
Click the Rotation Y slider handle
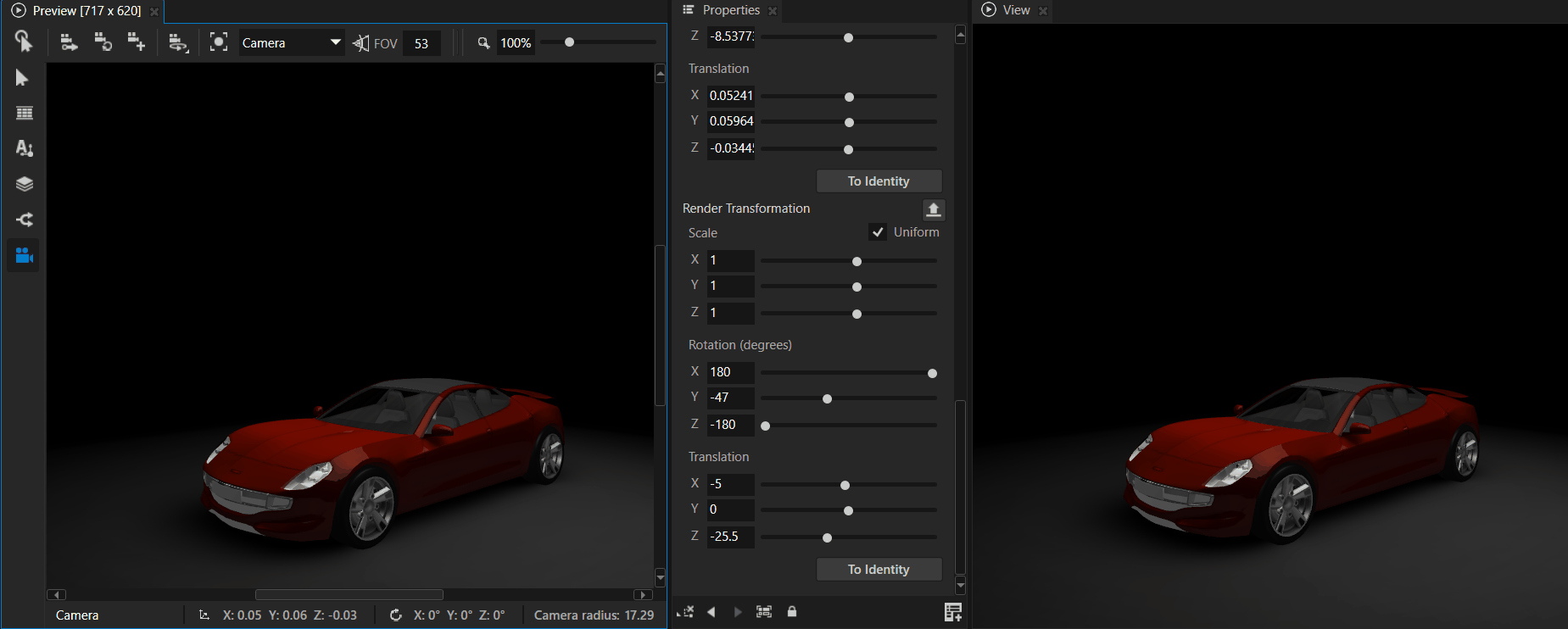[828, 398]
